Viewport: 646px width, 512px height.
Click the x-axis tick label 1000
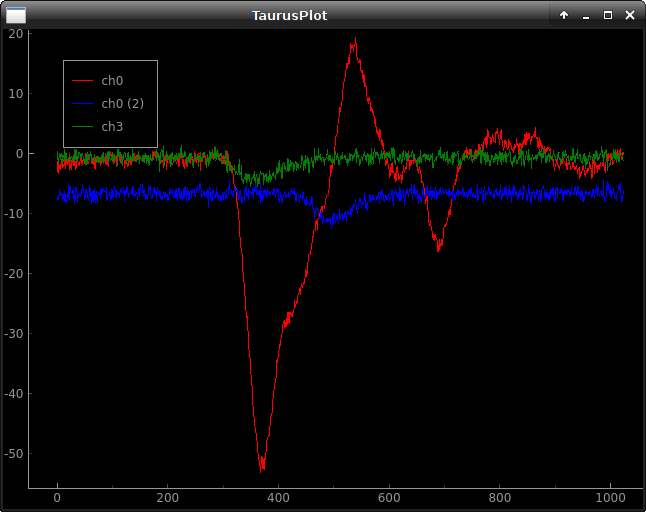pos(610,497)
